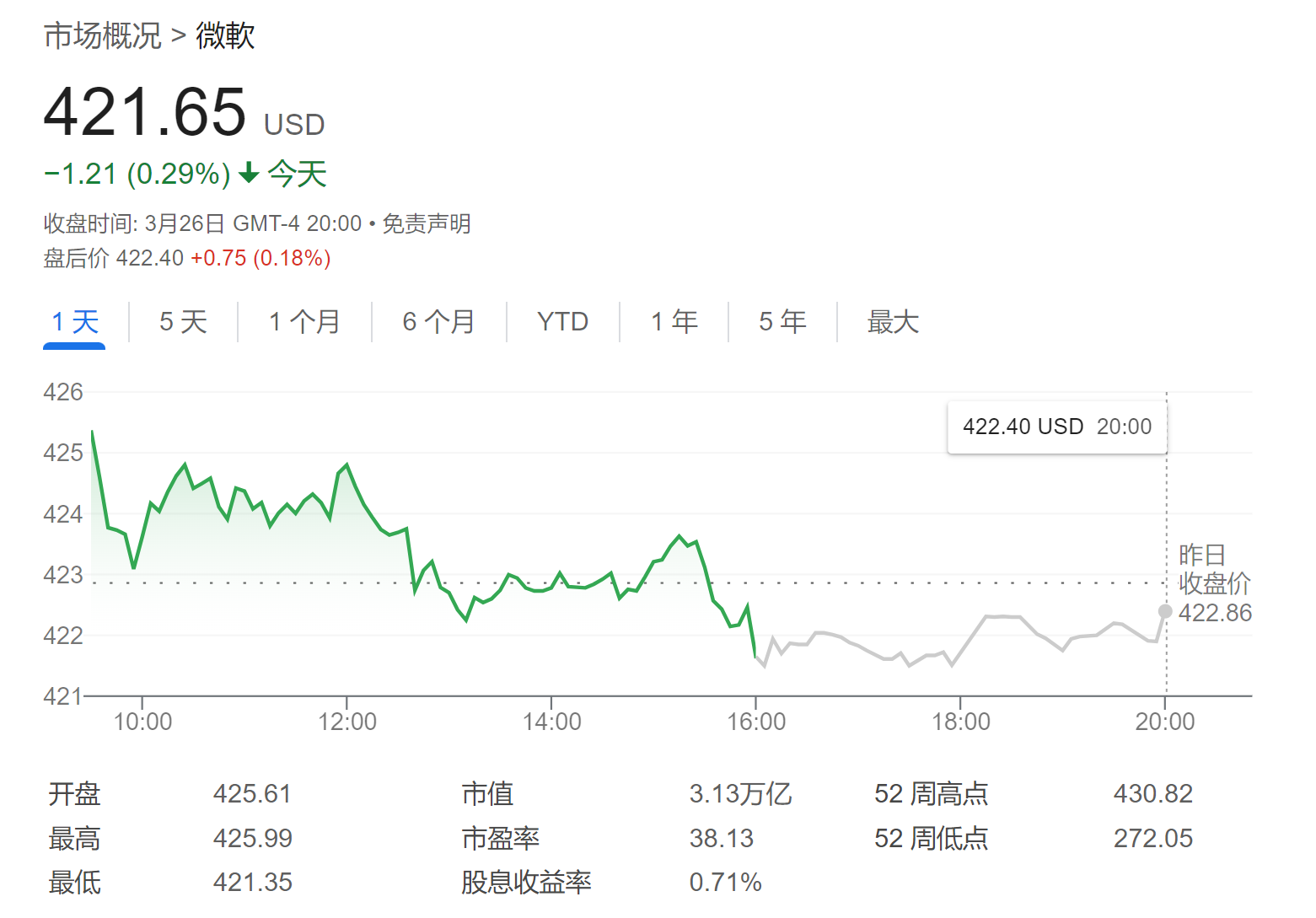Viewport: 1316px width, 918px height.
Task: Switch chart to 6 个月 range
Action: (438, 321)
